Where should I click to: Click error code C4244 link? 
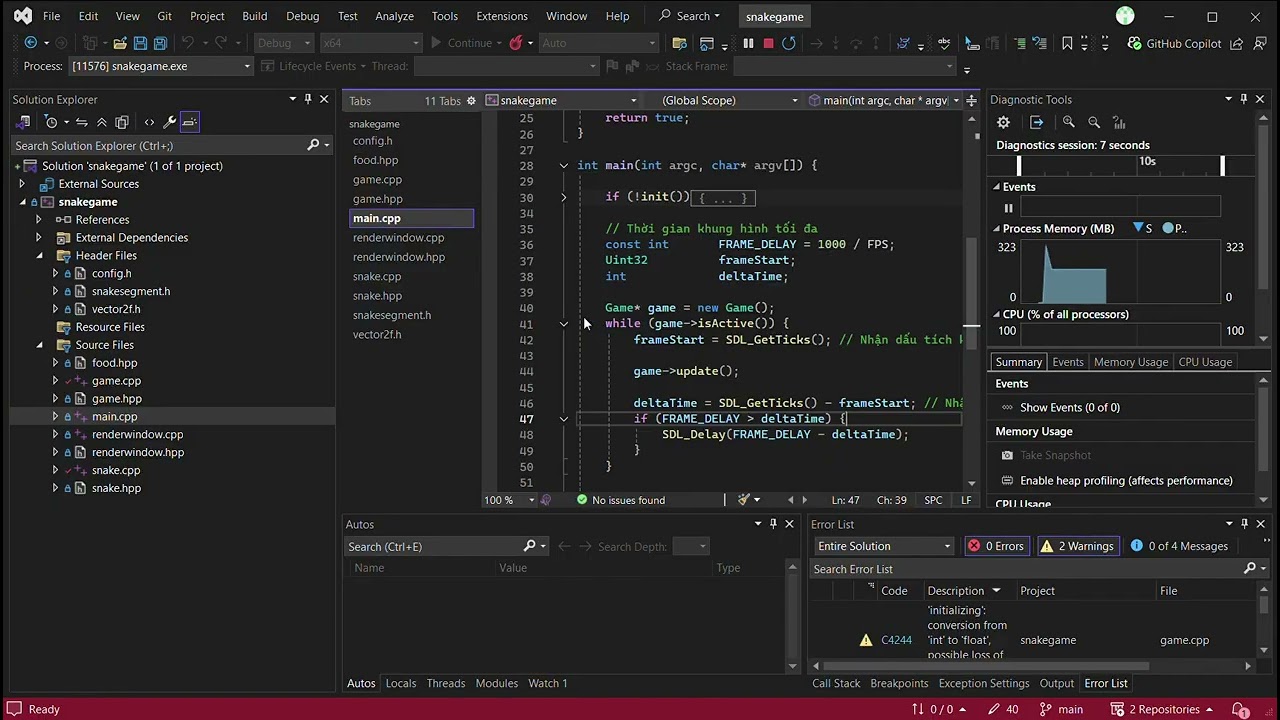pyautogui.click(x=896, y=640)
